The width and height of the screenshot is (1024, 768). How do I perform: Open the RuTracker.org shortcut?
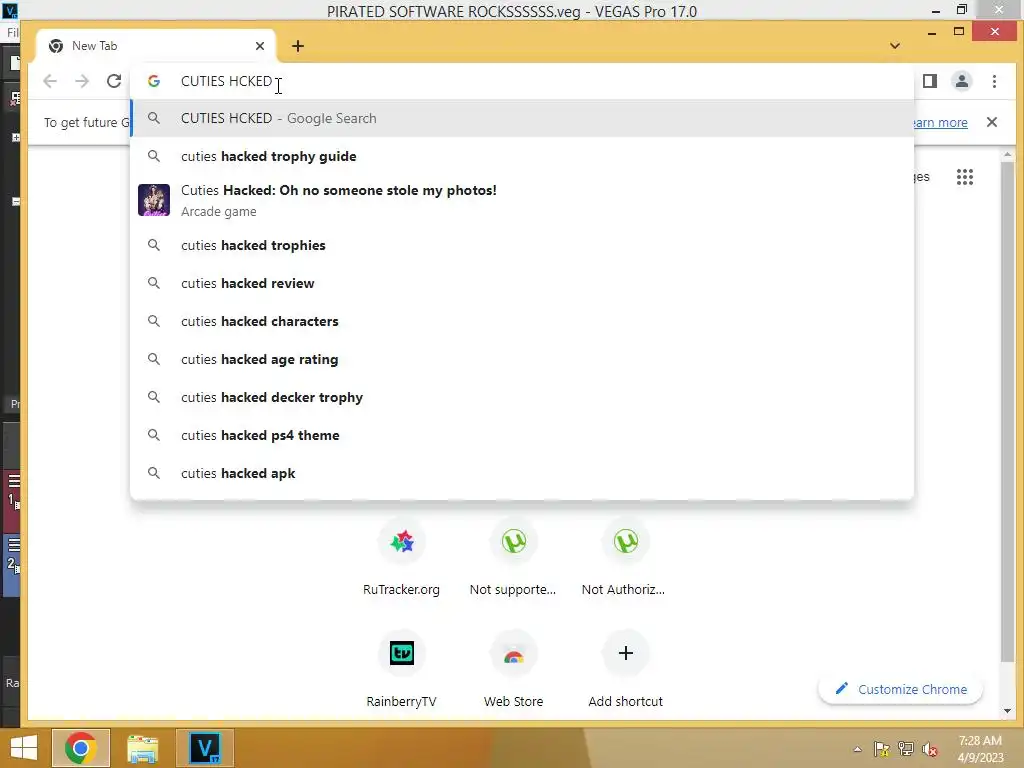(402, 556)
